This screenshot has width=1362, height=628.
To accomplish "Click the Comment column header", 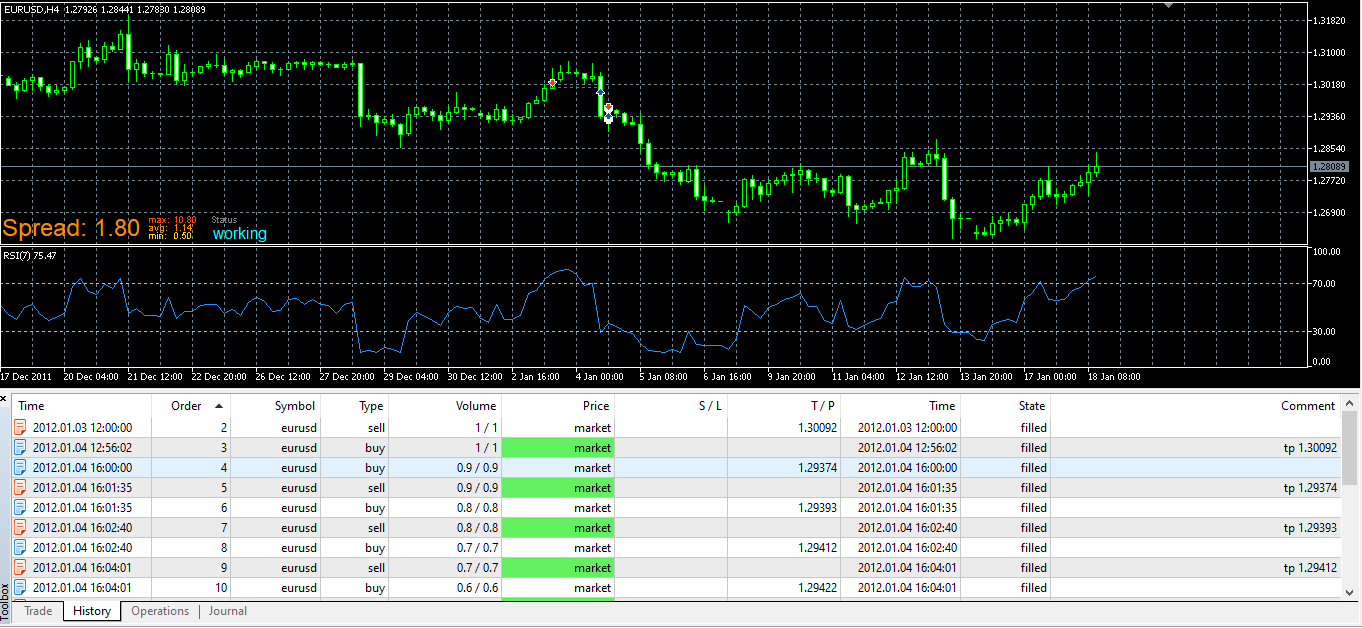I will 1308,406.
